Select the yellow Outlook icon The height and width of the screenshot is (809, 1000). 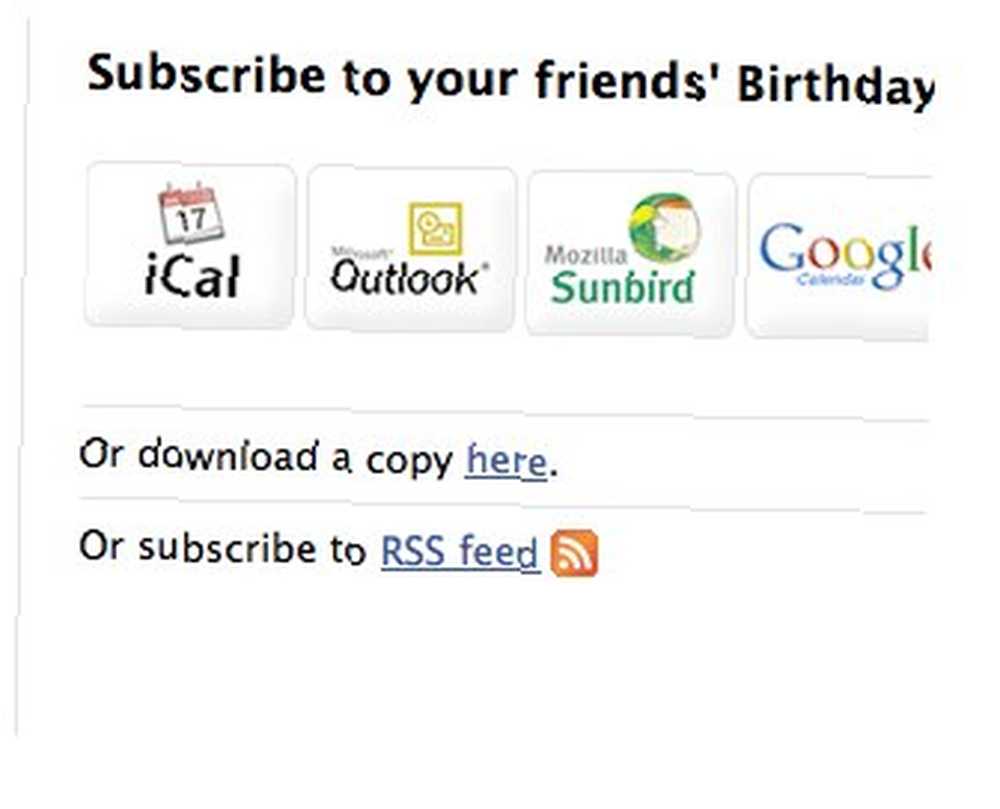click(436, 228)
